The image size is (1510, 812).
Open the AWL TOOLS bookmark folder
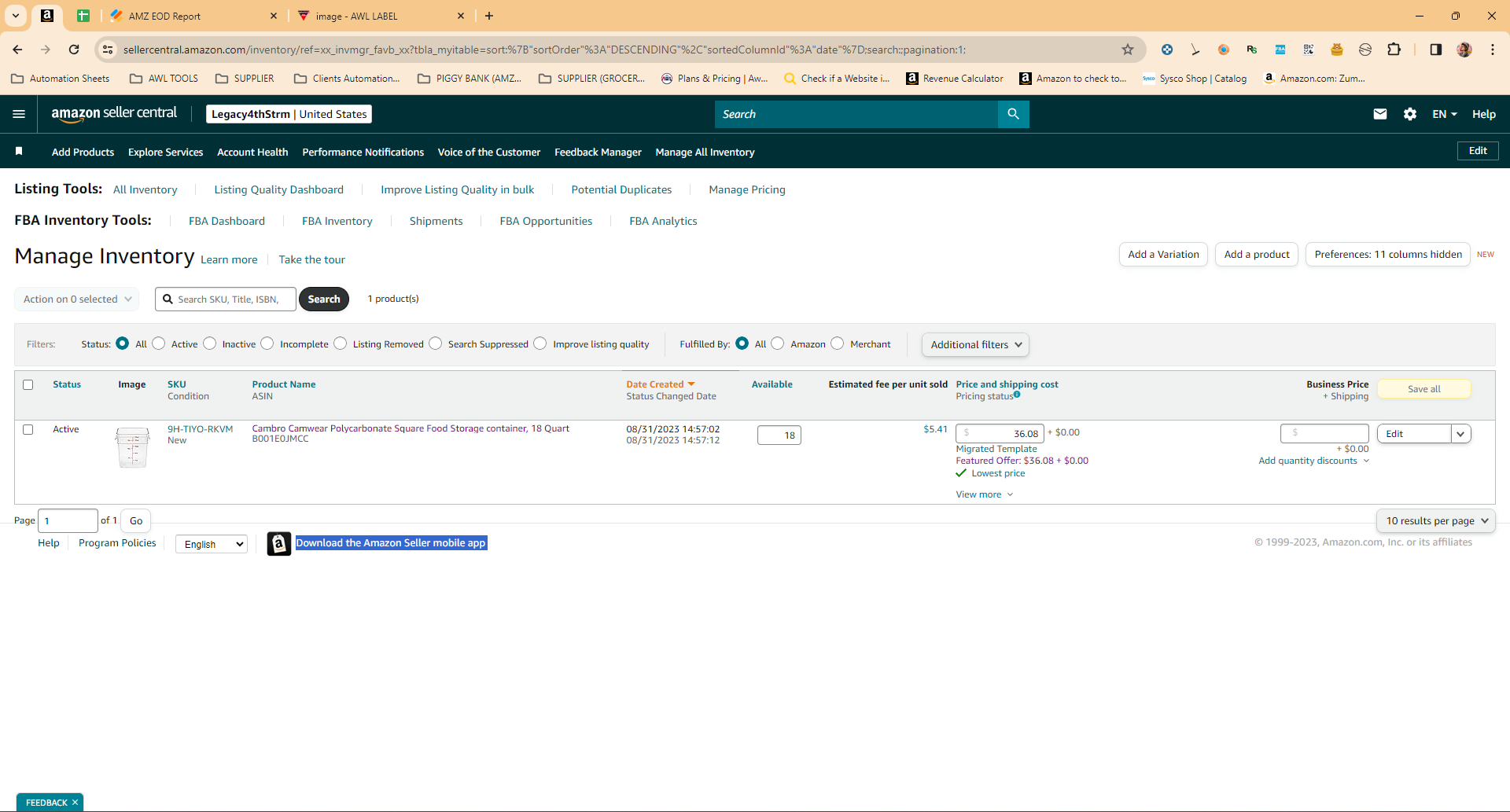point(164,79)
